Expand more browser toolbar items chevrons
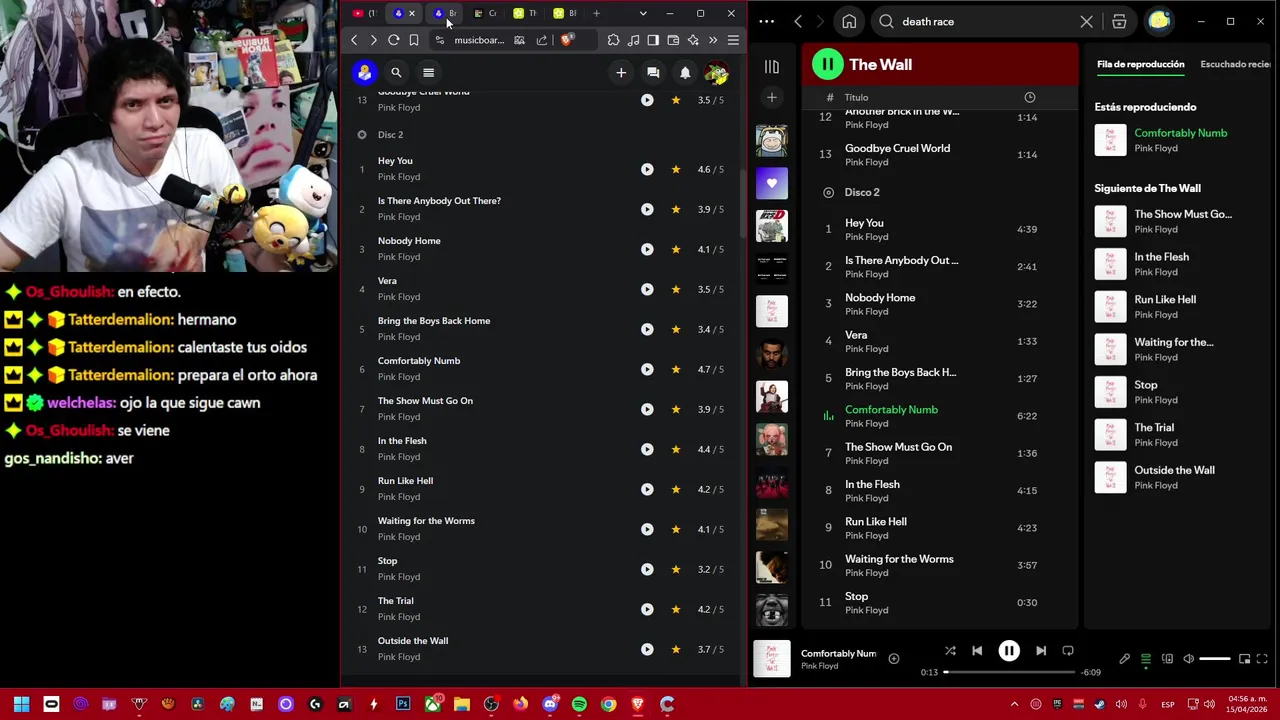 (x=713, y=40)
